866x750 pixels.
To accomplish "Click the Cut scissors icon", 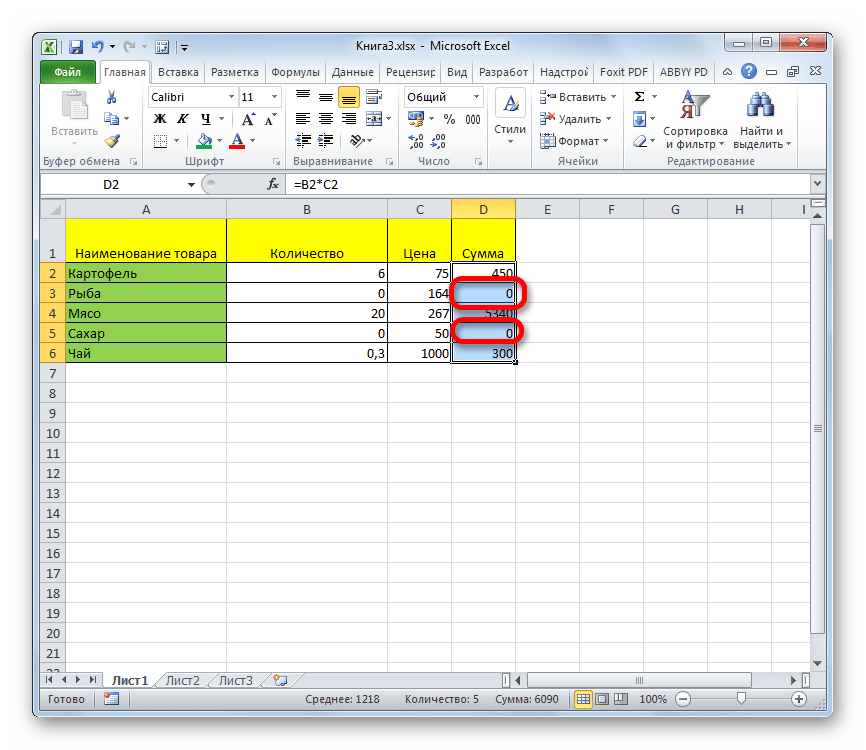I will [x=111, y=97].
